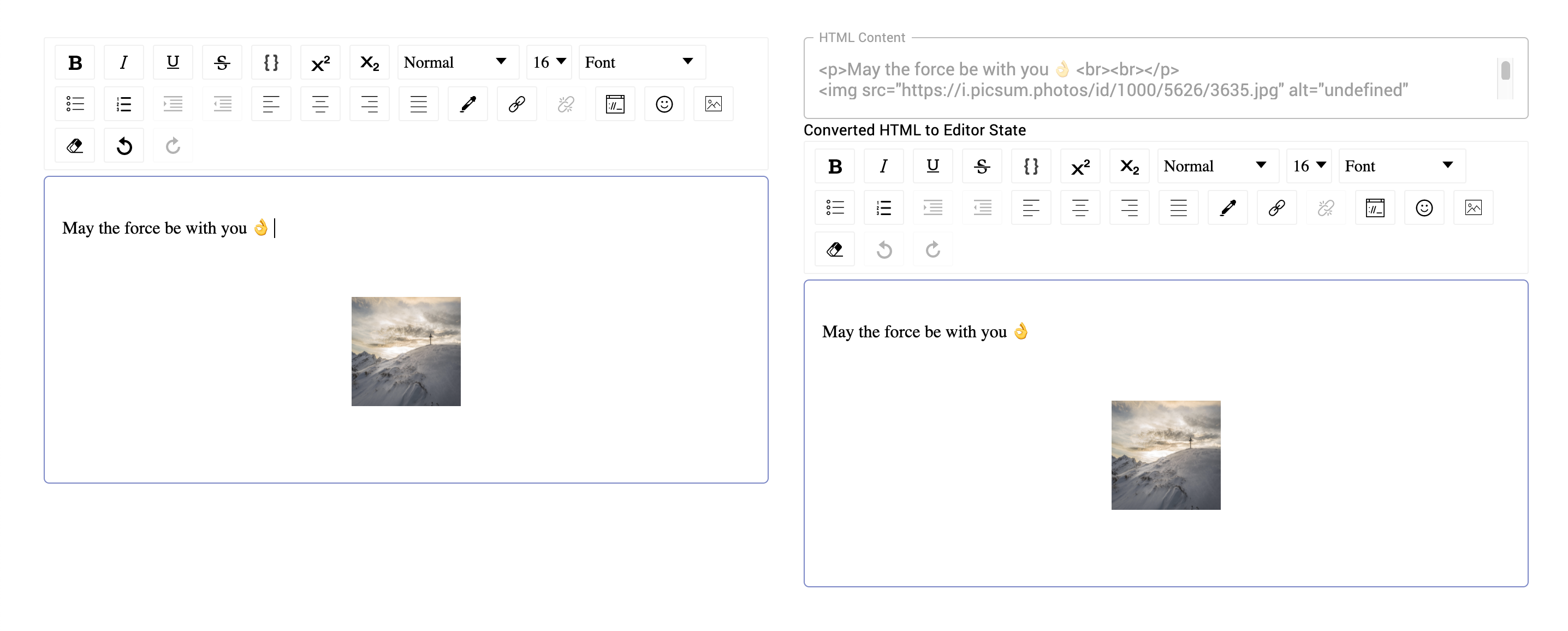Click the emoji picker icon in left toolbar
1568x631 pixels.
664,104
